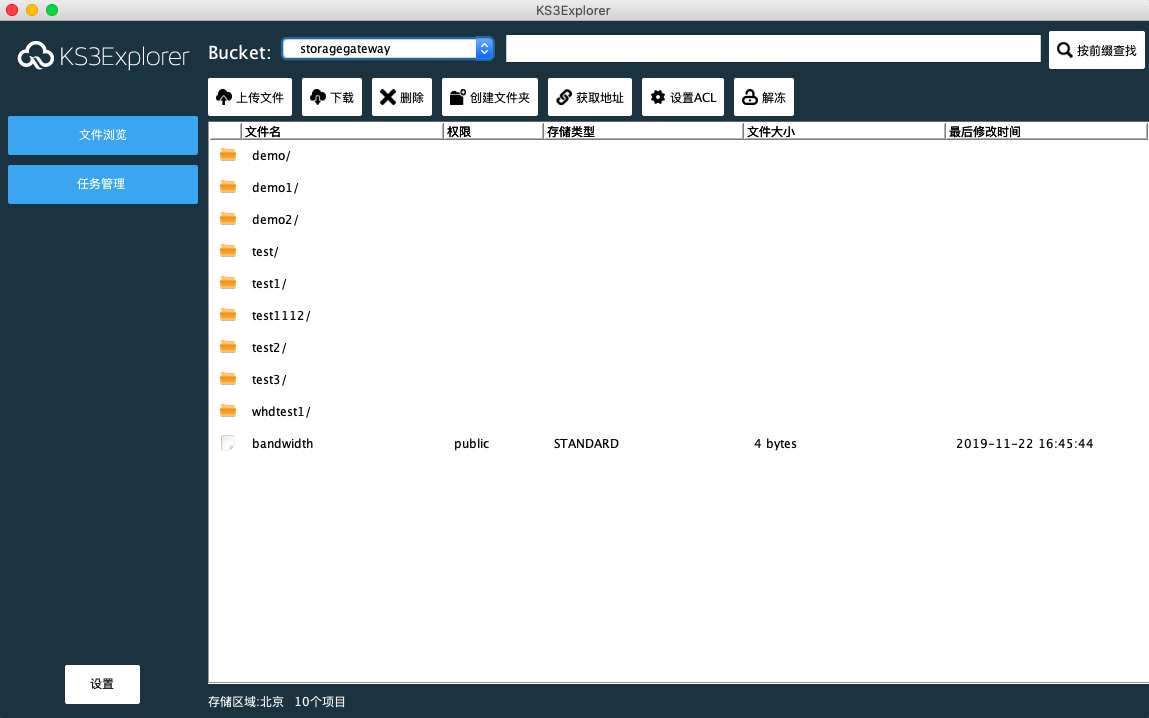Viewport: 1149px width, 718px height.
Task: Switch to 文件浏览 view
Action: tap(103, 135)
